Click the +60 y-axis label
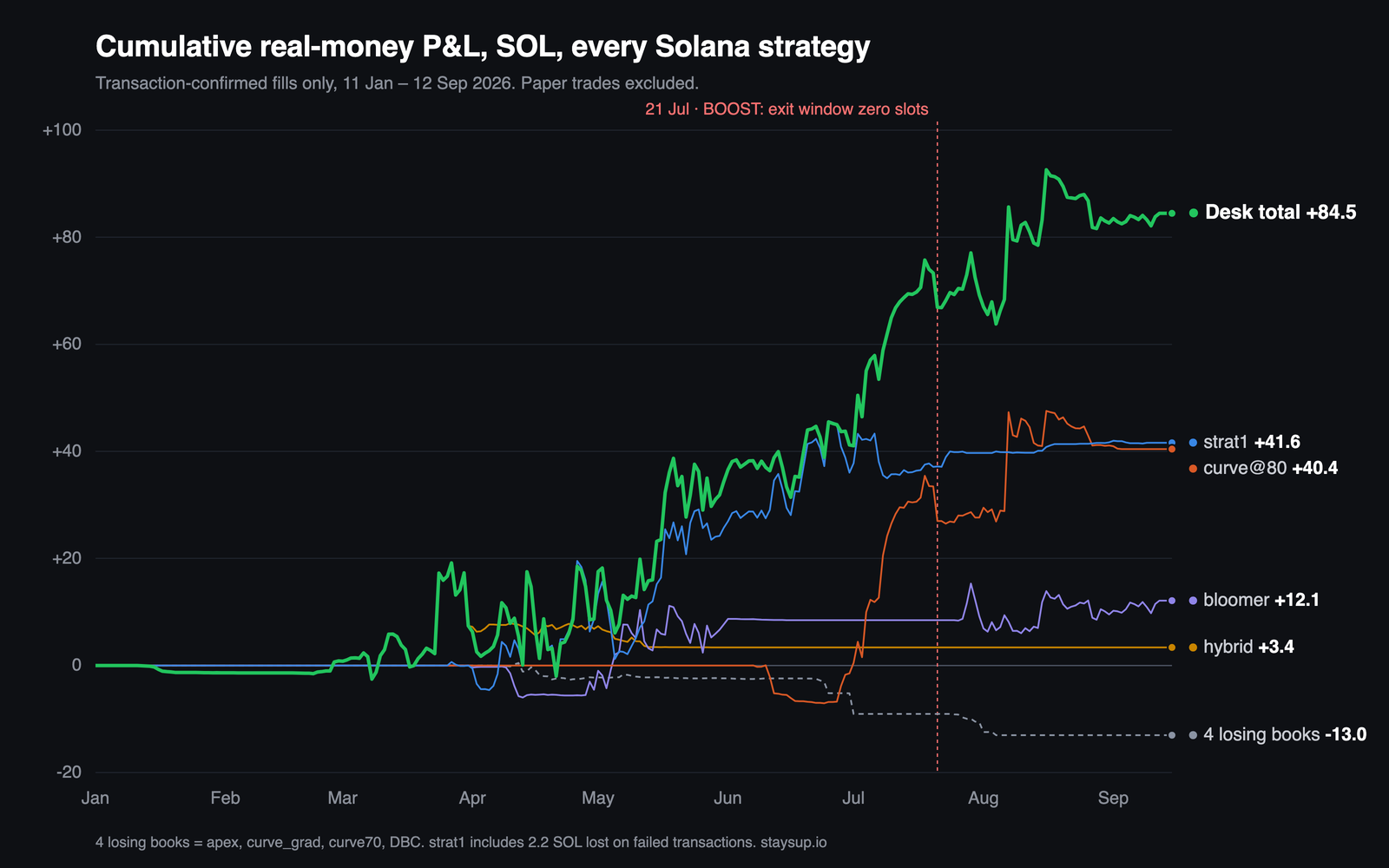Screen dimensions: 1389x868 pyautogui.click(x=67, y=345)
